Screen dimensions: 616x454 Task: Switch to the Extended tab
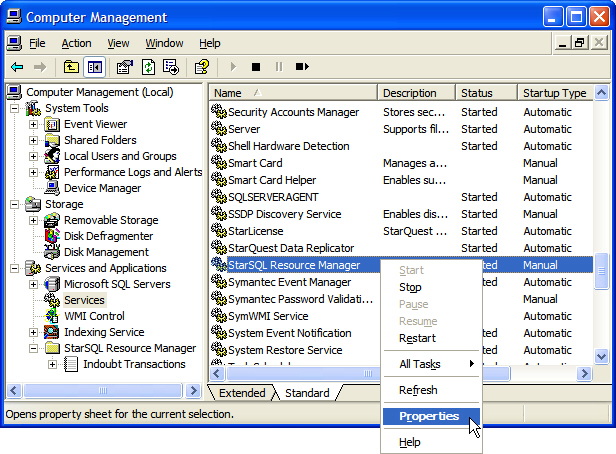(242, 393)
